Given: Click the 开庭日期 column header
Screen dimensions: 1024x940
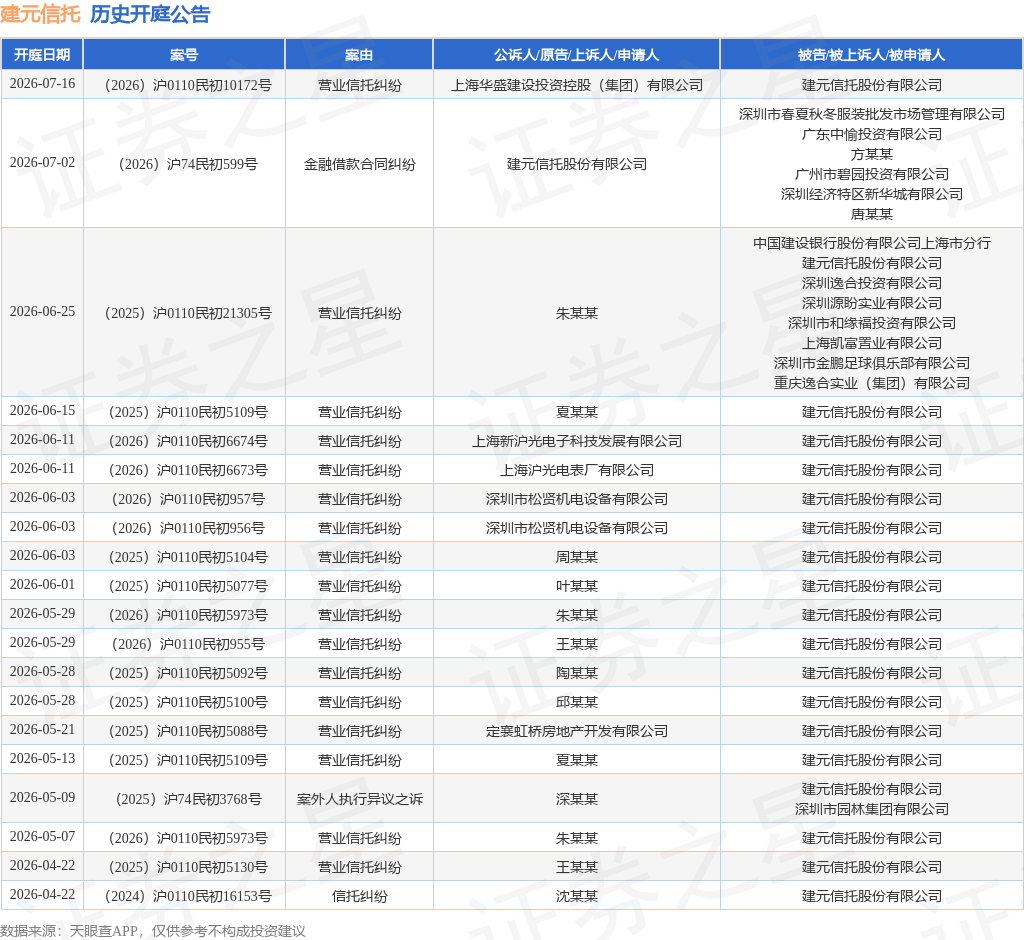Looking at the screenshot, I should pyautogui.click(x=42, y=55).
